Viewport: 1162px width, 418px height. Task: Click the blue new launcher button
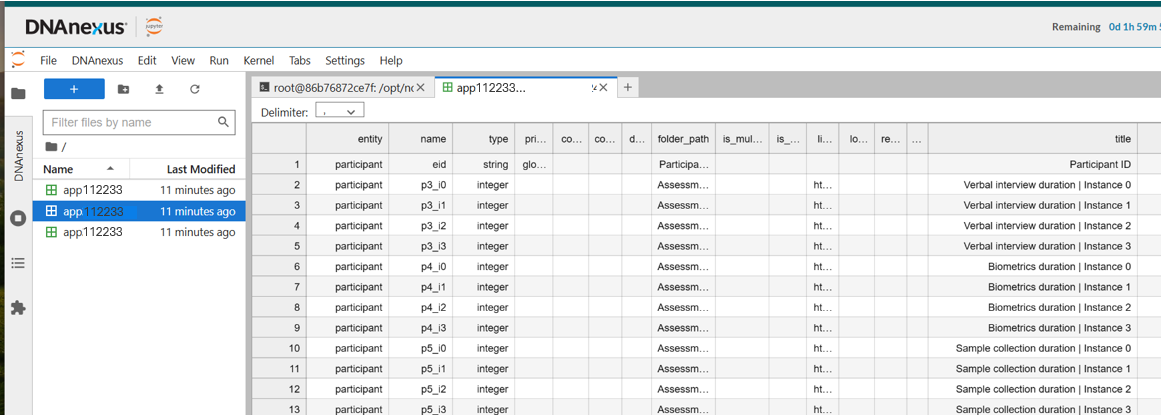tap(74, 89)
